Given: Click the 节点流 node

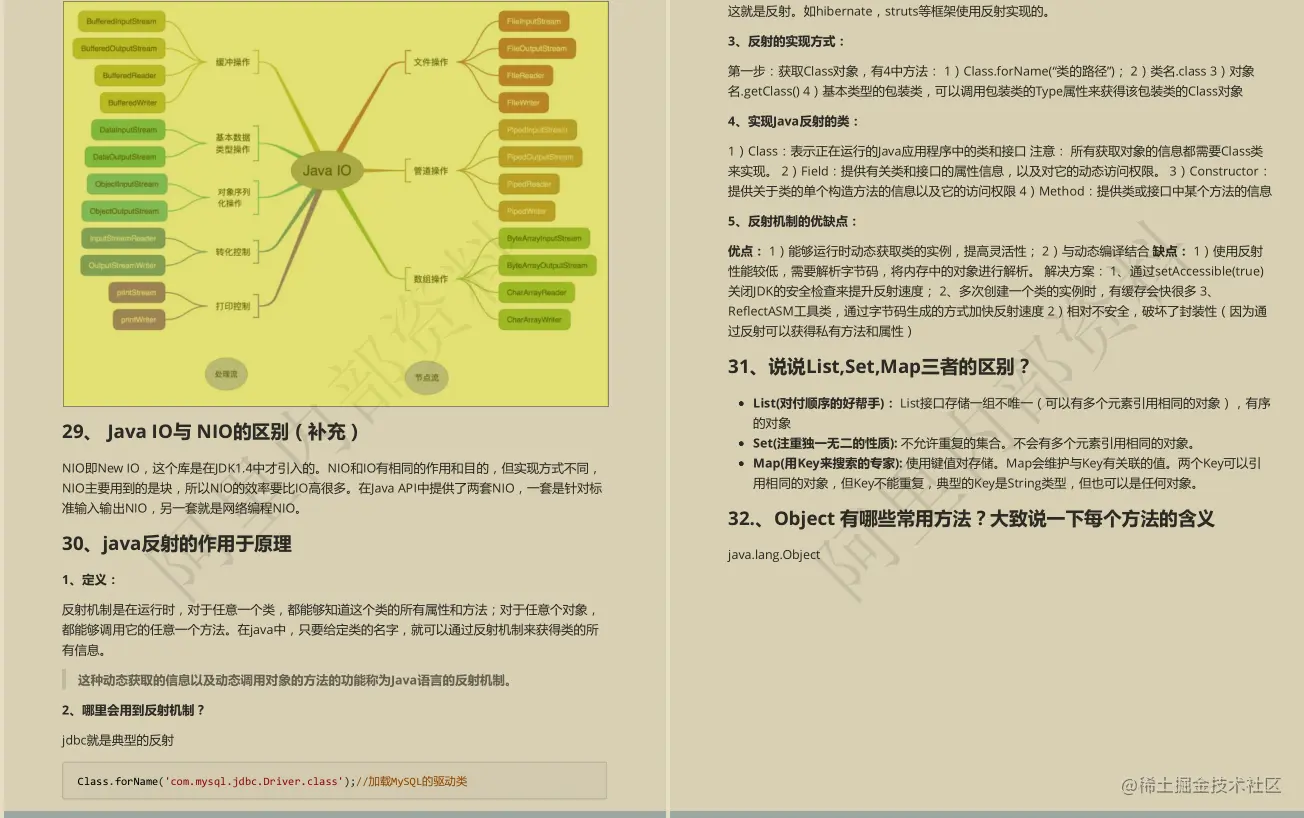Looking at the screenshot, I should [428, 377].
